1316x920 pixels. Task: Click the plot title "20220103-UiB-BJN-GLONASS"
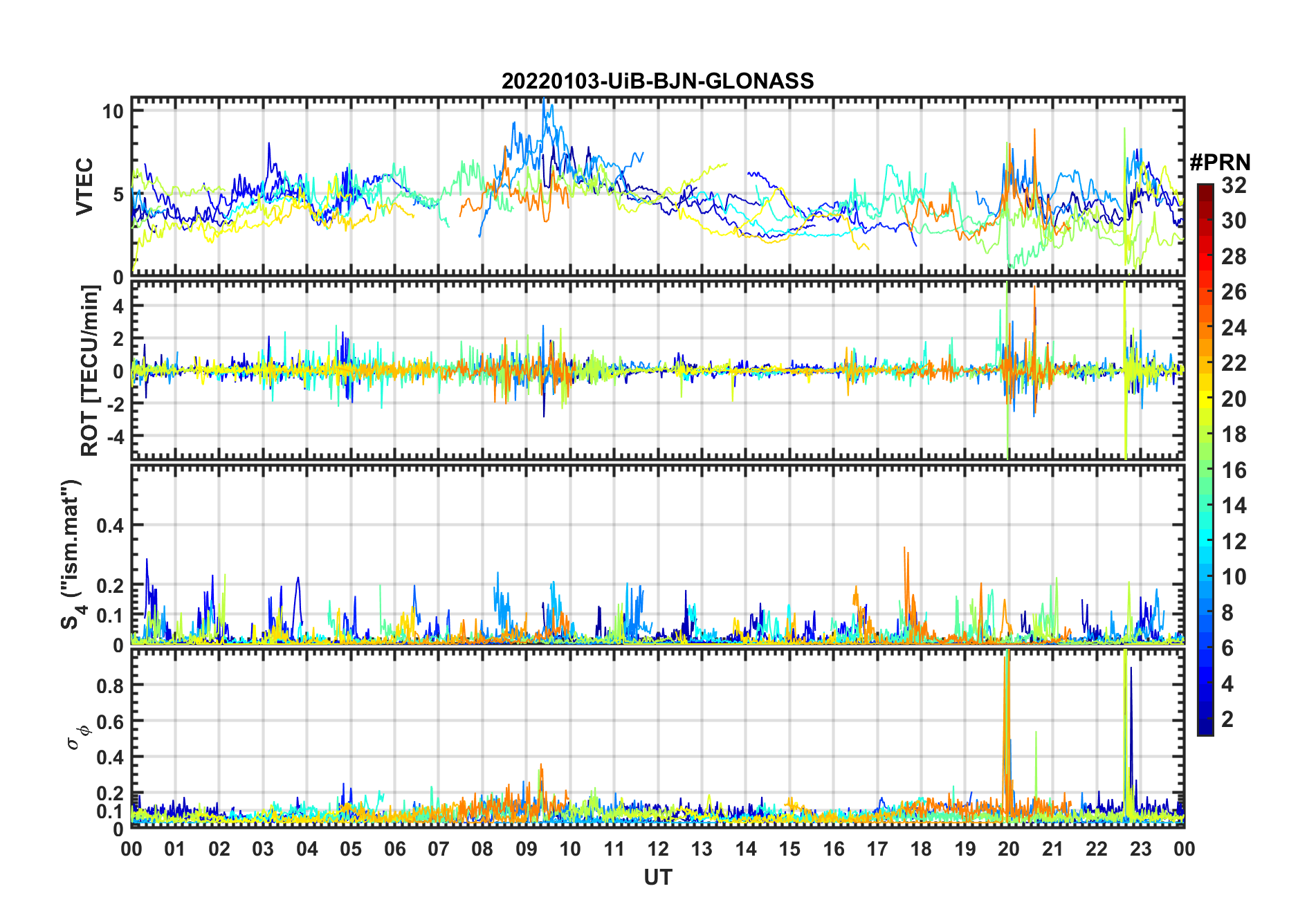click(x=657, y=81)
